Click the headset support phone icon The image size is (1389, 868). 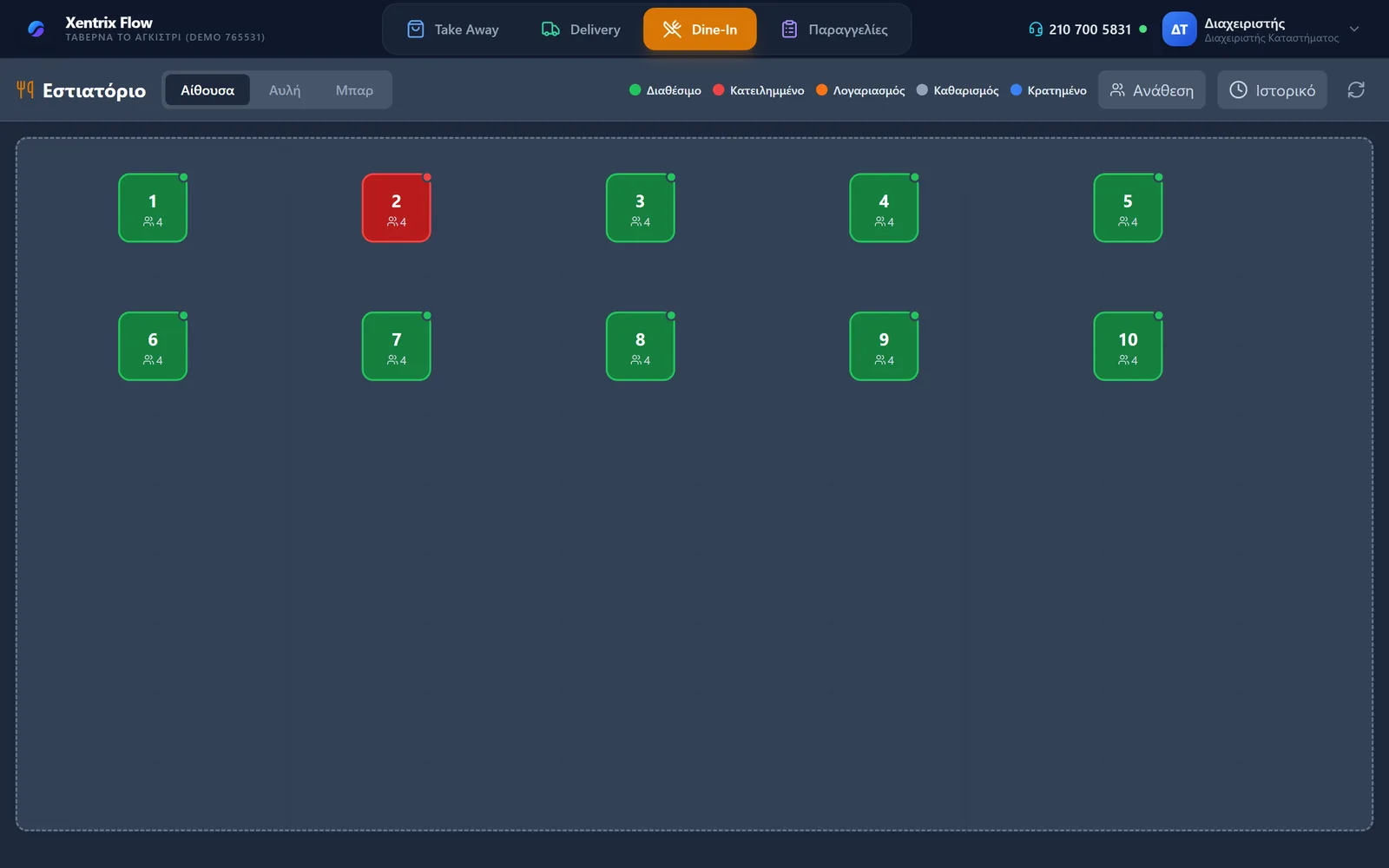[x=1035, y=30]
